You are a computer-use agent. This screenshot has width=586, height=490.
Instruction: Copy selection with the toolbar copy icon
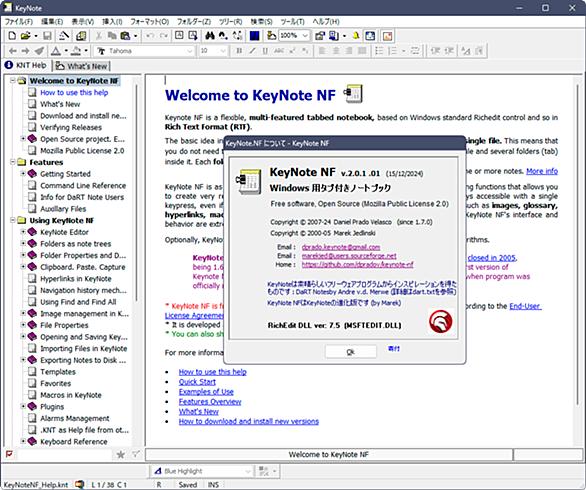click(112, 36)
